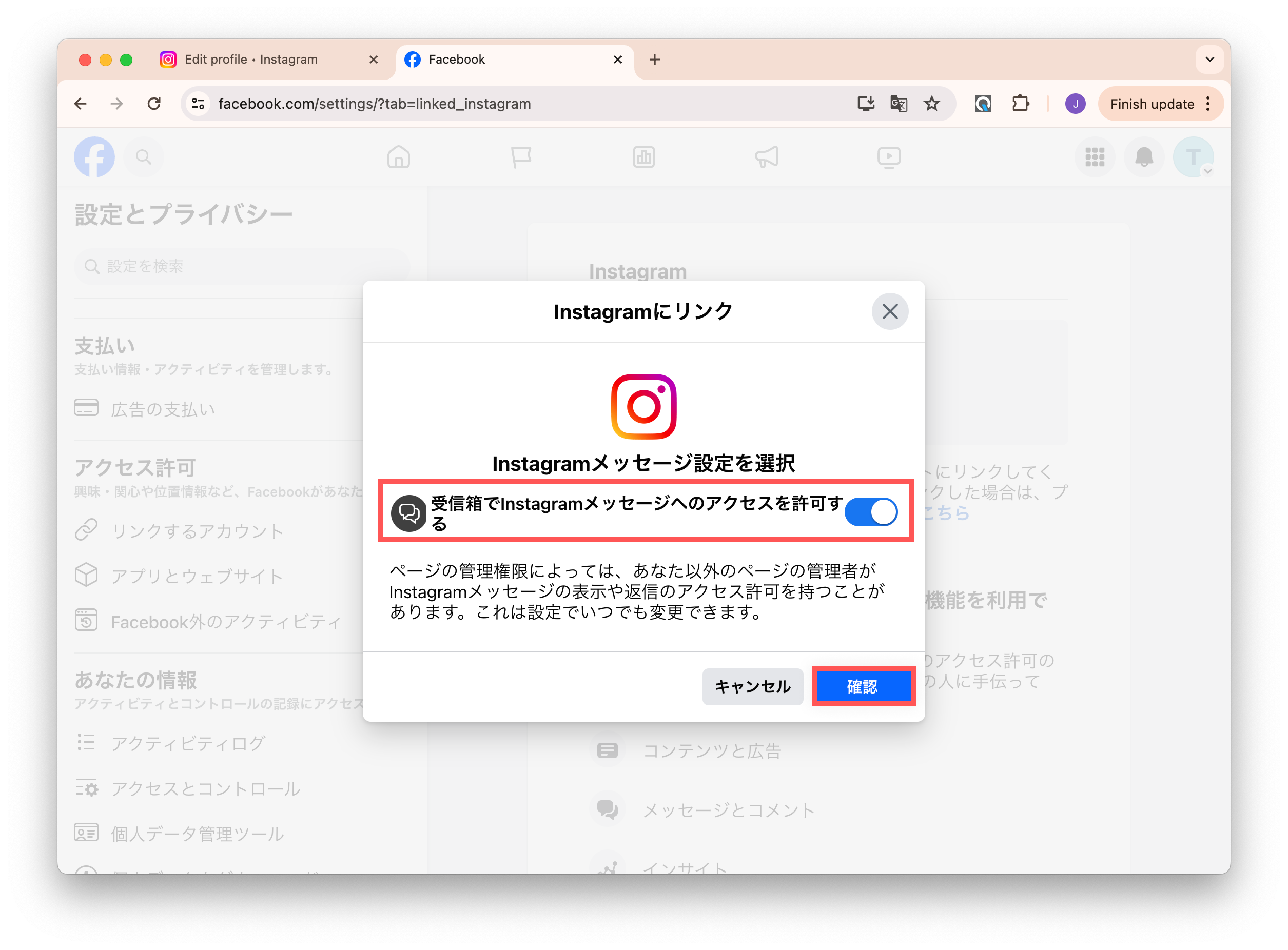Click メッセージとコメント in background page
The height and width of the screenshot is (950, 1288).
coord(728,809)
